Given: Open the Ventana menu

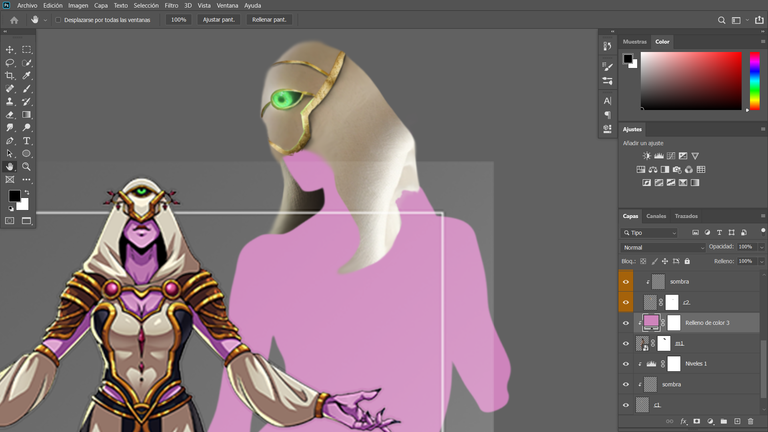Looking at the screenshot, I should click(x=227, y=5).
